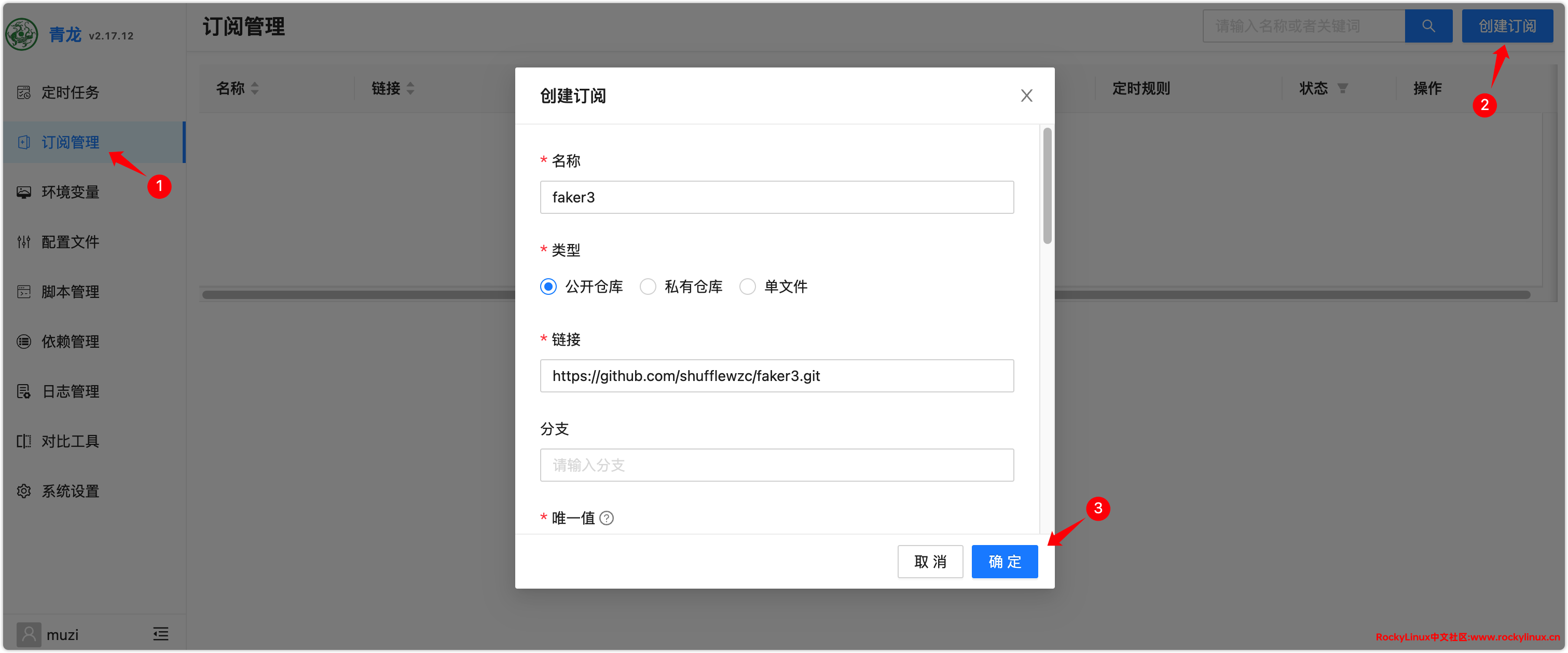Collapse sidebar using the menu fold icon
The width and height of the screenshot is (1568, 653).
pos(161,634)
